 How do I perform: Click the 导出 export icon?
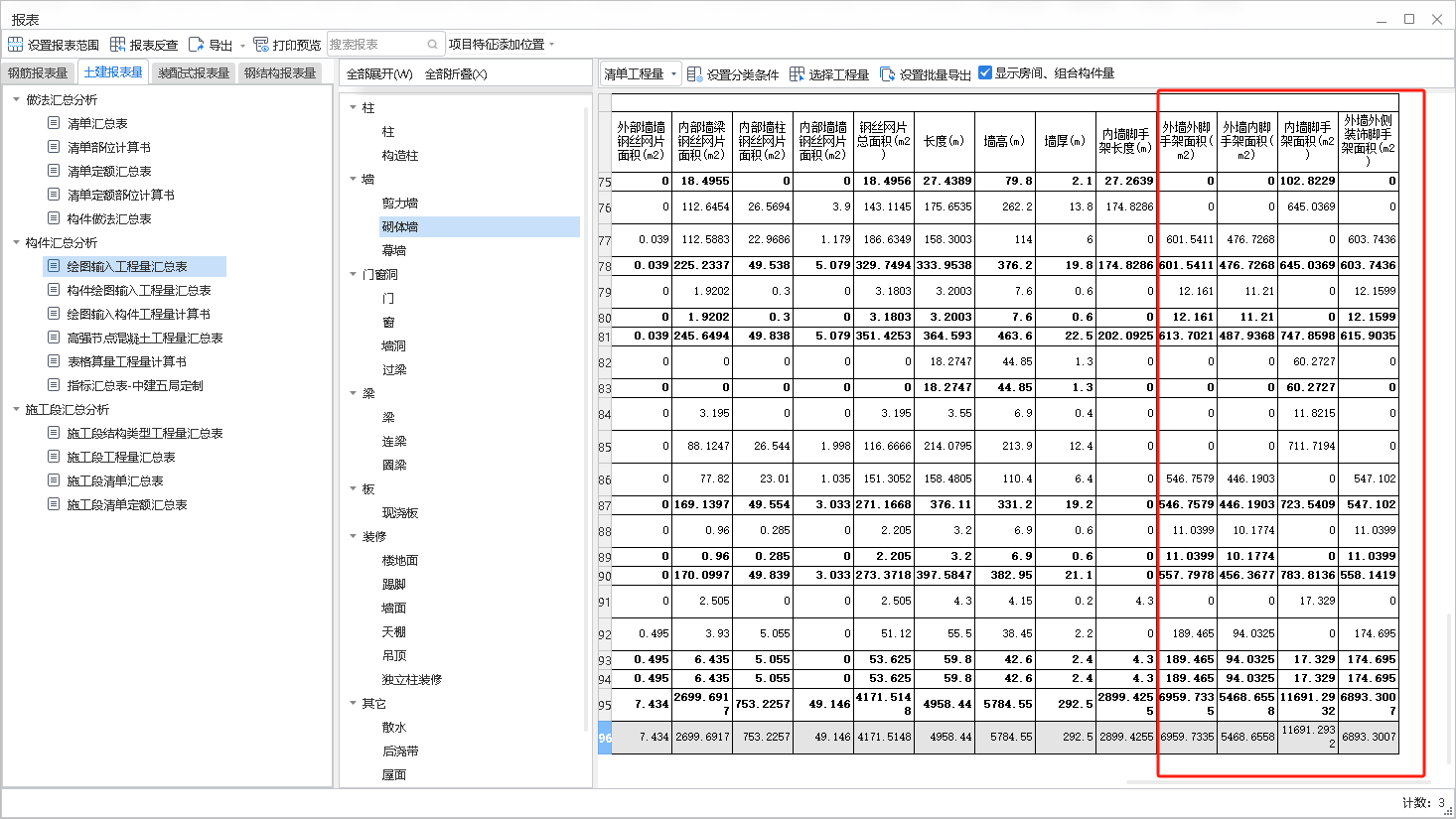click(196, 45)
